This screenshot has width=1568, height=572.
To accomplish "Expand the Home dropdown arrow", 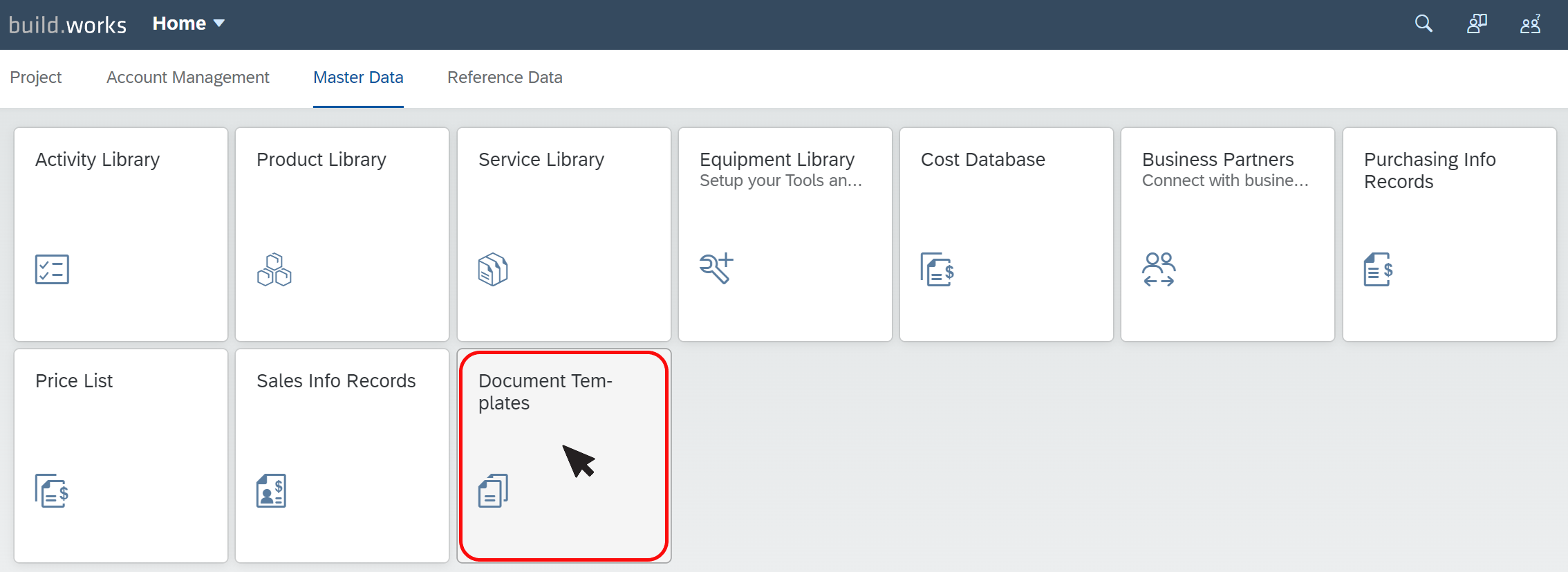I will coord(219,24).
